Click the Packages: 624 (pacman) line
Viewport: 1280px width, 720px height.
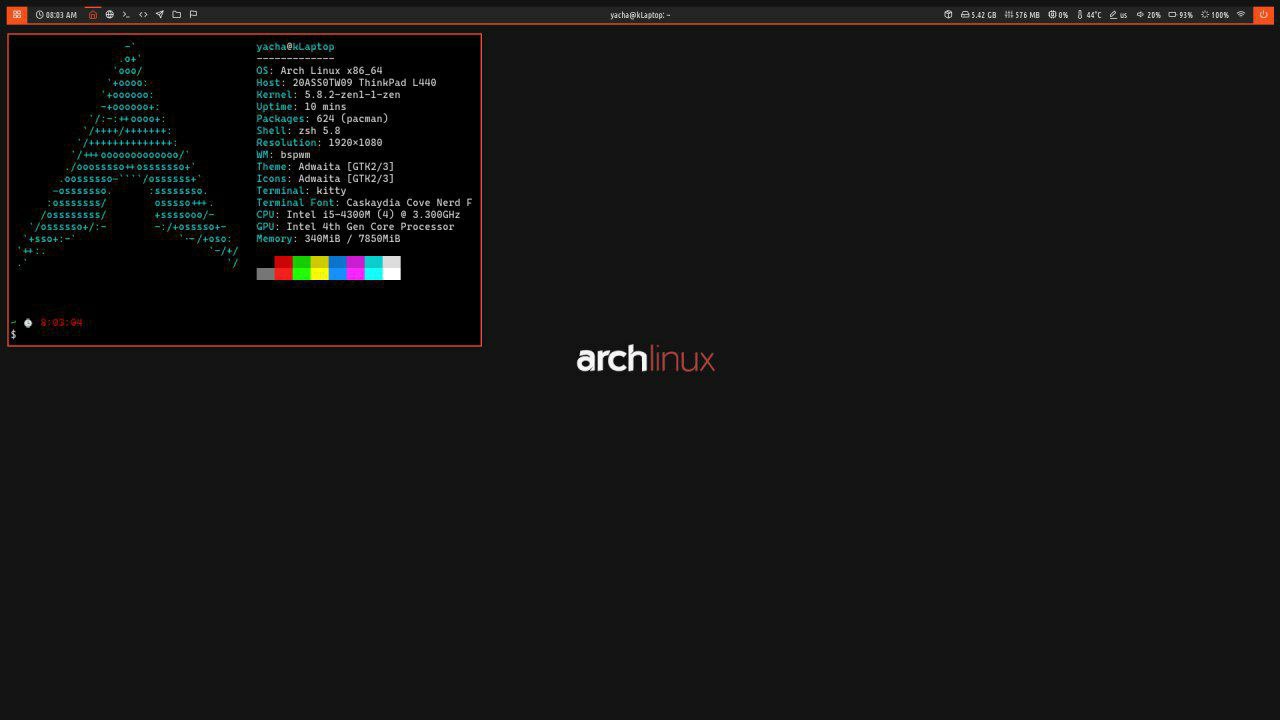[322, 119]
